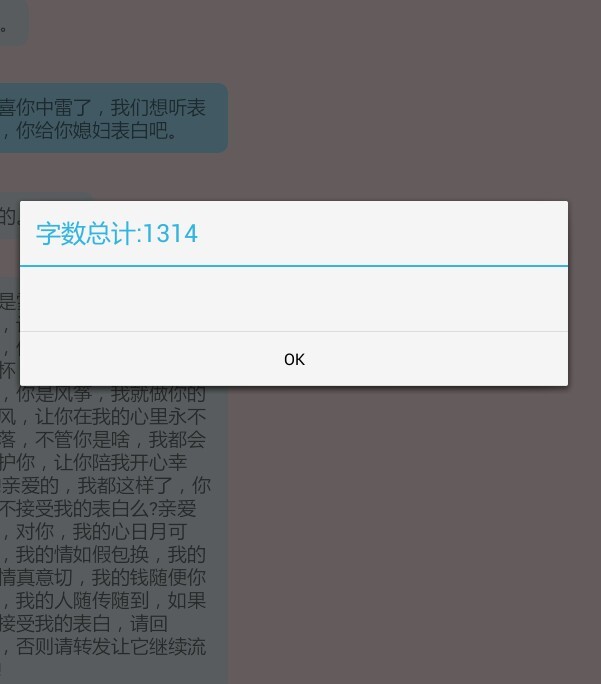Select the line 护你，让你陪我开心幸
Screen dimensions: 601x684
pos(93,462)
